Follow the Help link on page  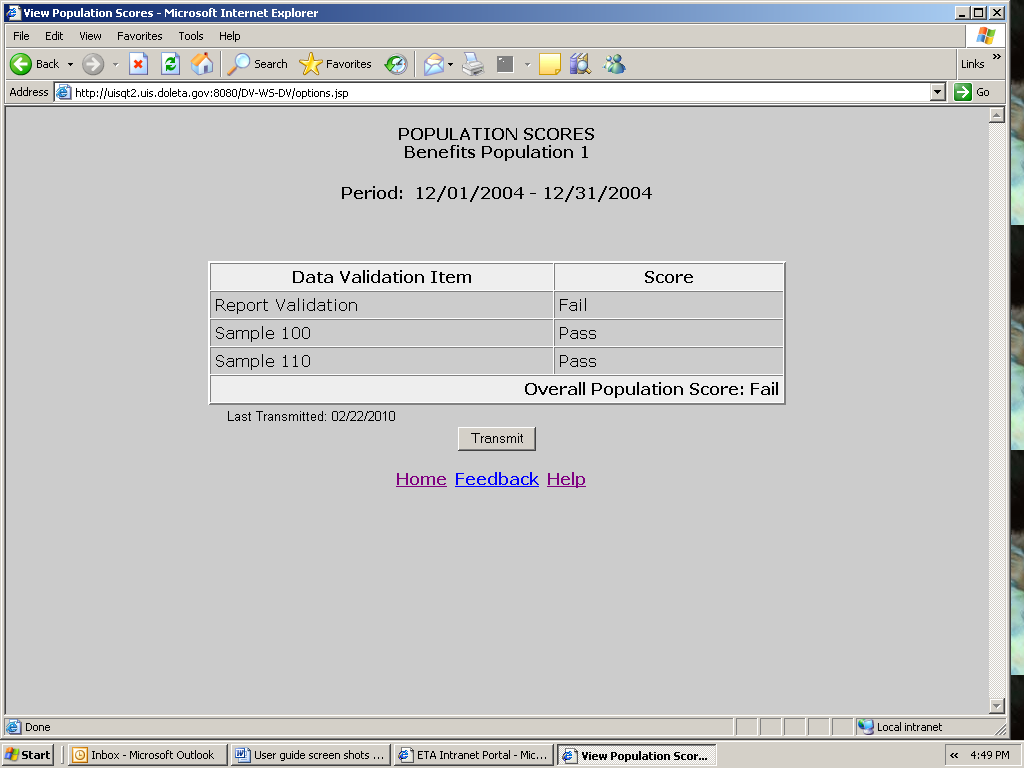(566, 479)
